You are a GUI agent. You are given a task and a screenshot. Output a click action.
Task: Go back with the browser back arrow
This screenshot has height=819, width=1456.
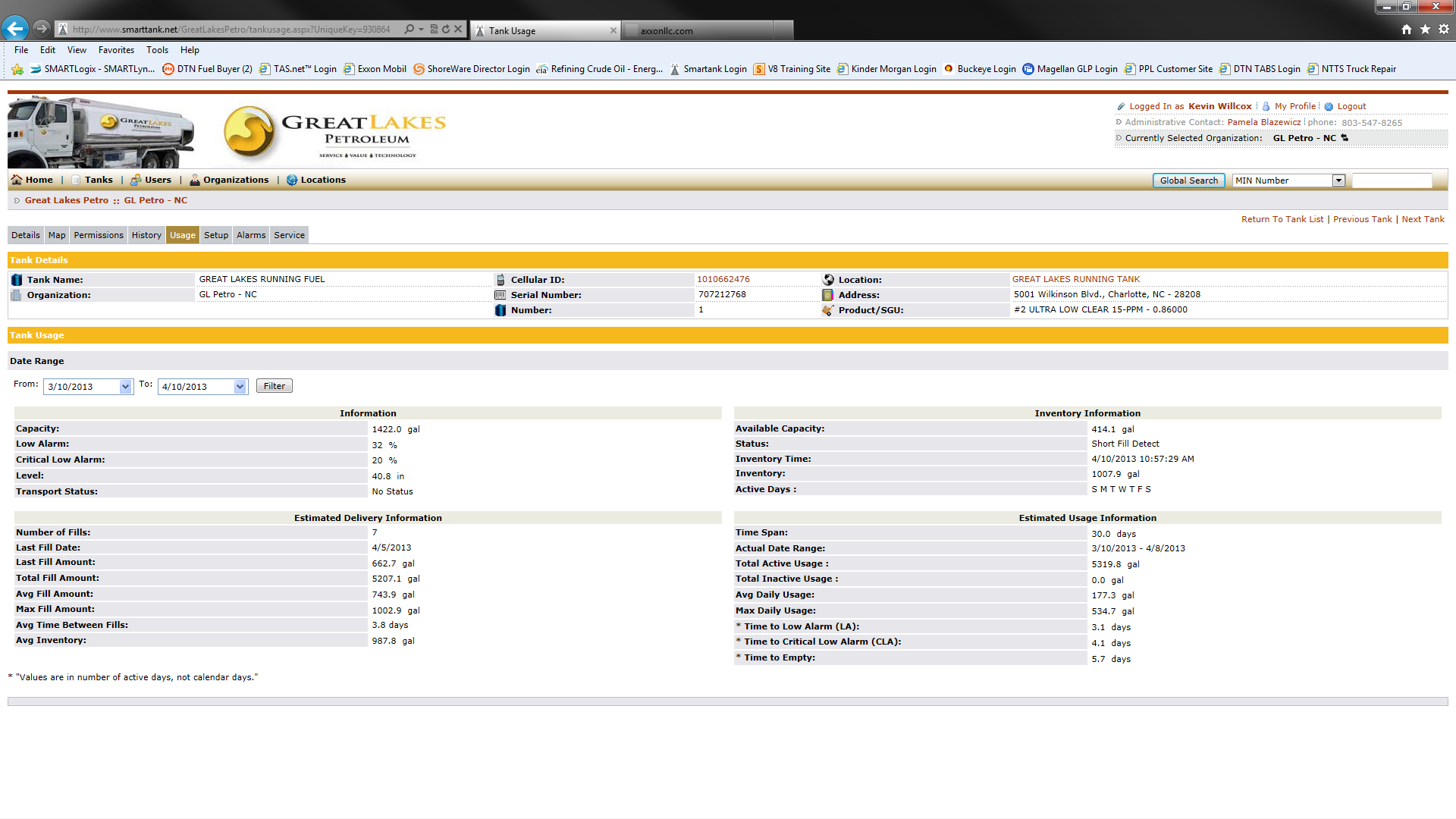tap(15, 29)
